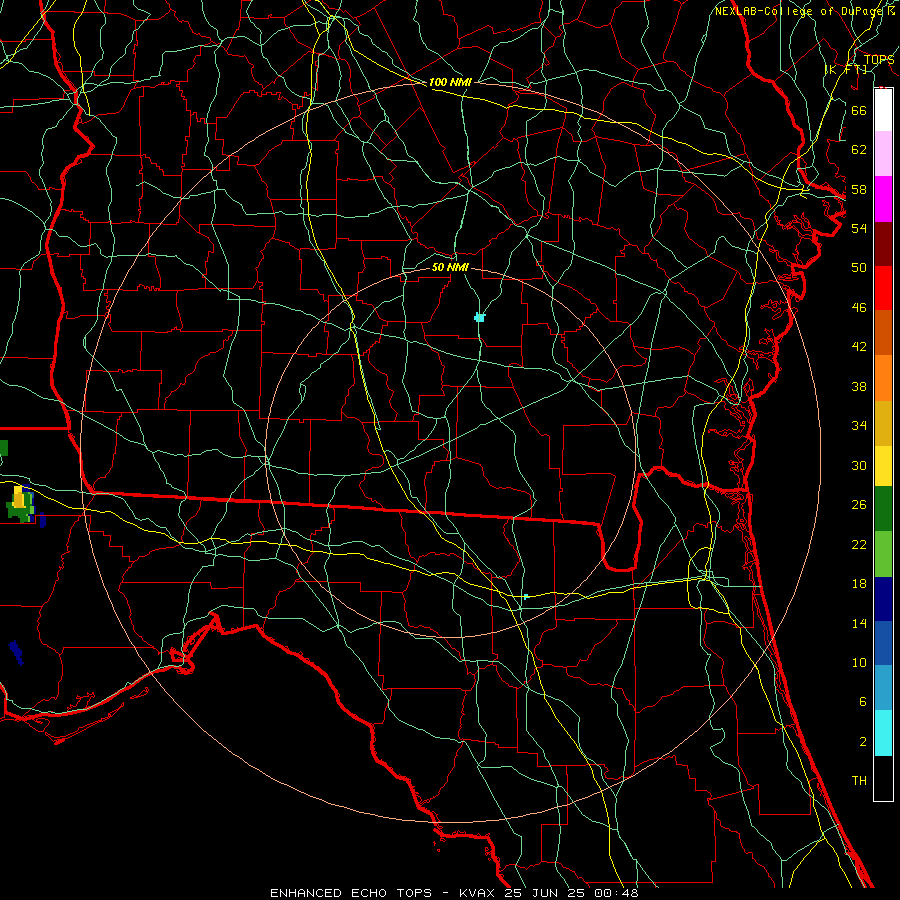Image resolution: width=900 pixels, height=900 pixels.
Task: Click the legend value 66
Action: pos(859,110)
